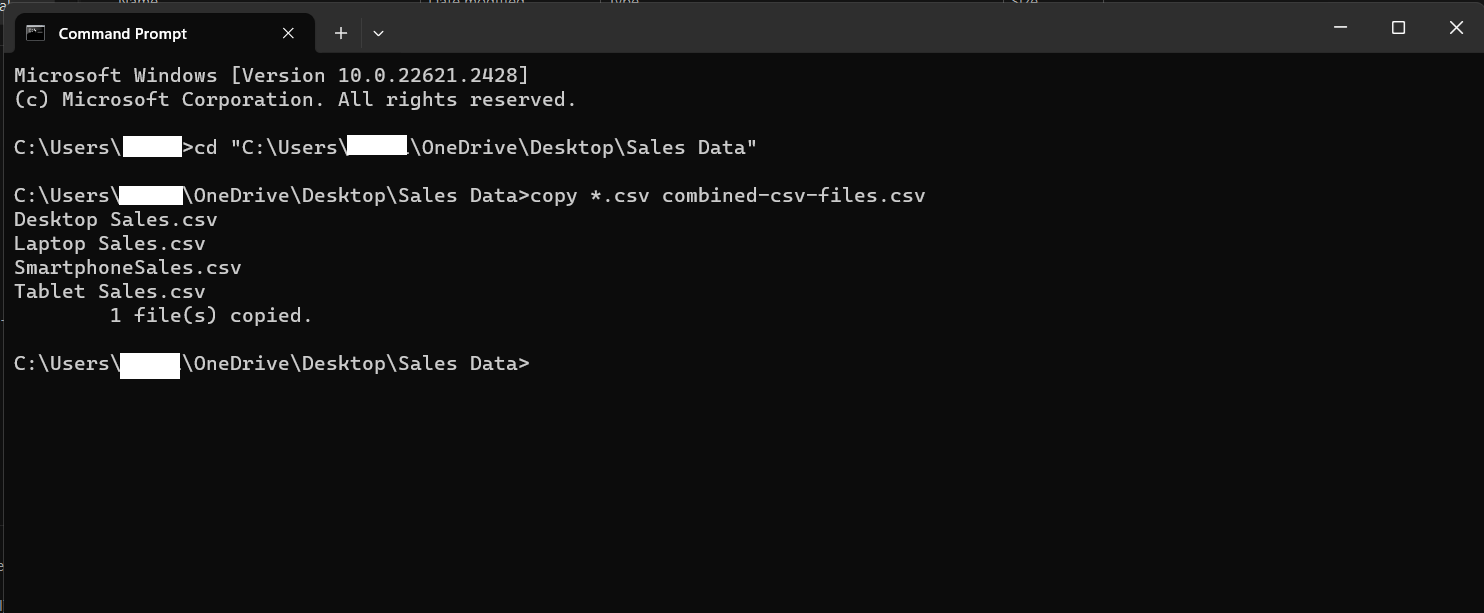Click the Command Prompt icon in the tab

(35, 33)
